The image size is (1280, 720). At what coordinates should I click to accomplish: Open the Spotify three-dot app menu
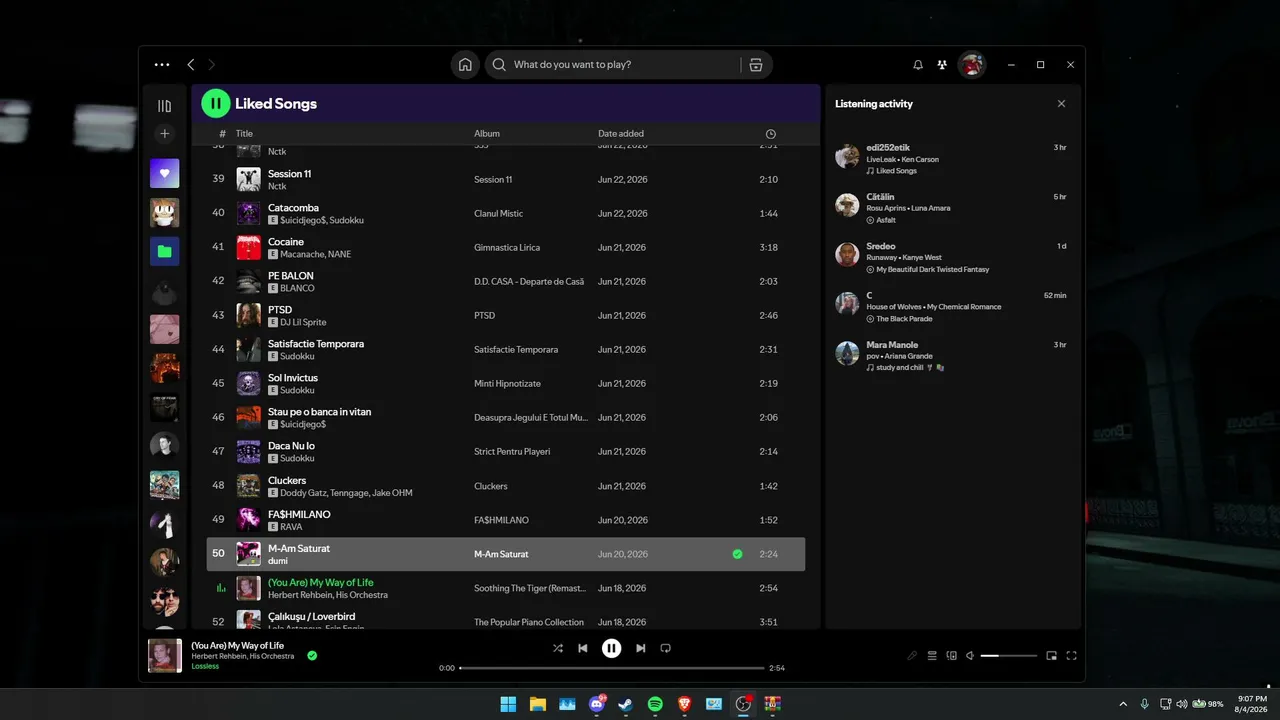pyautogui.click(x=162, y=64)
